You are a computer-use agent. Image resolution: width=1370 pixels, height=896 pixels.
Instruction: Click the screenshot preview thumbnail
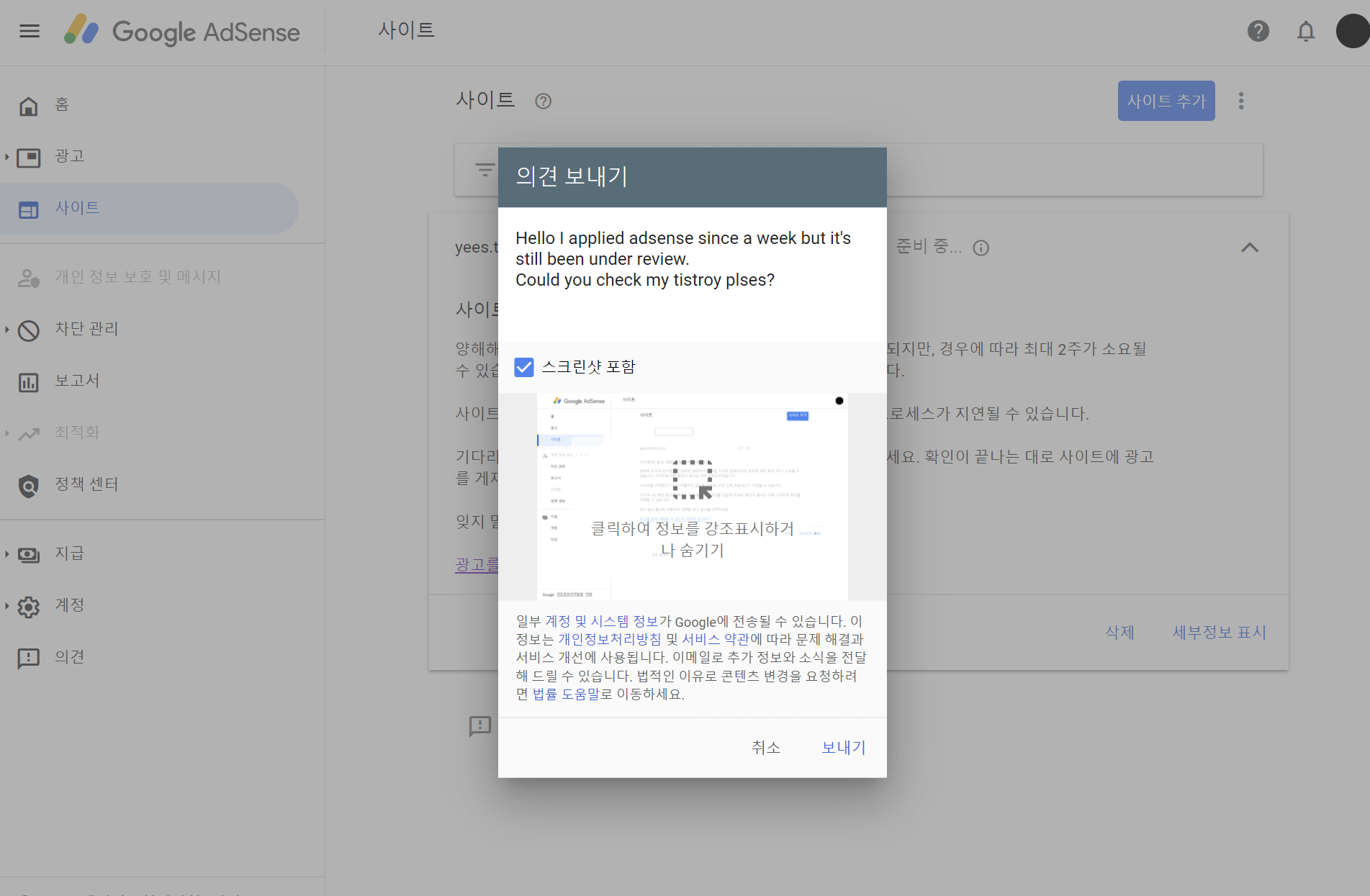pyautogui.click(x=693, y=497)
